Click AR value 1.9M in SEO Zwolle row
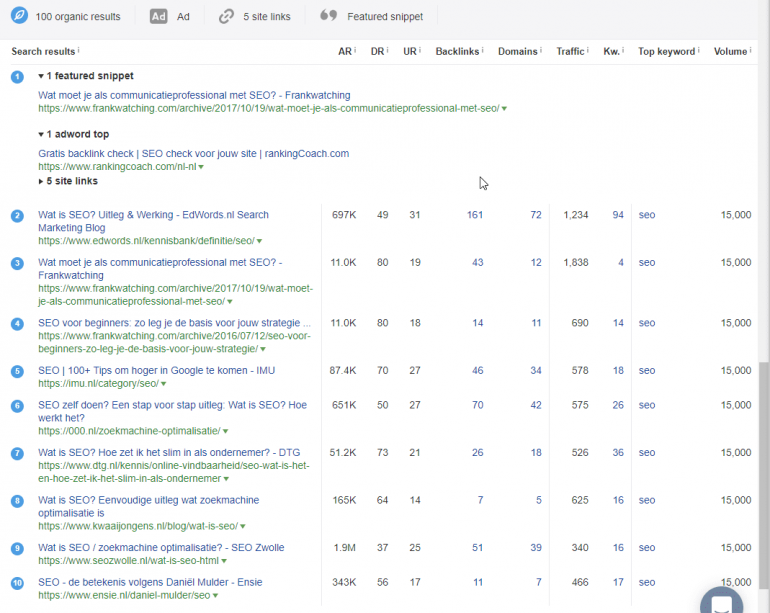 click(344, 548)
